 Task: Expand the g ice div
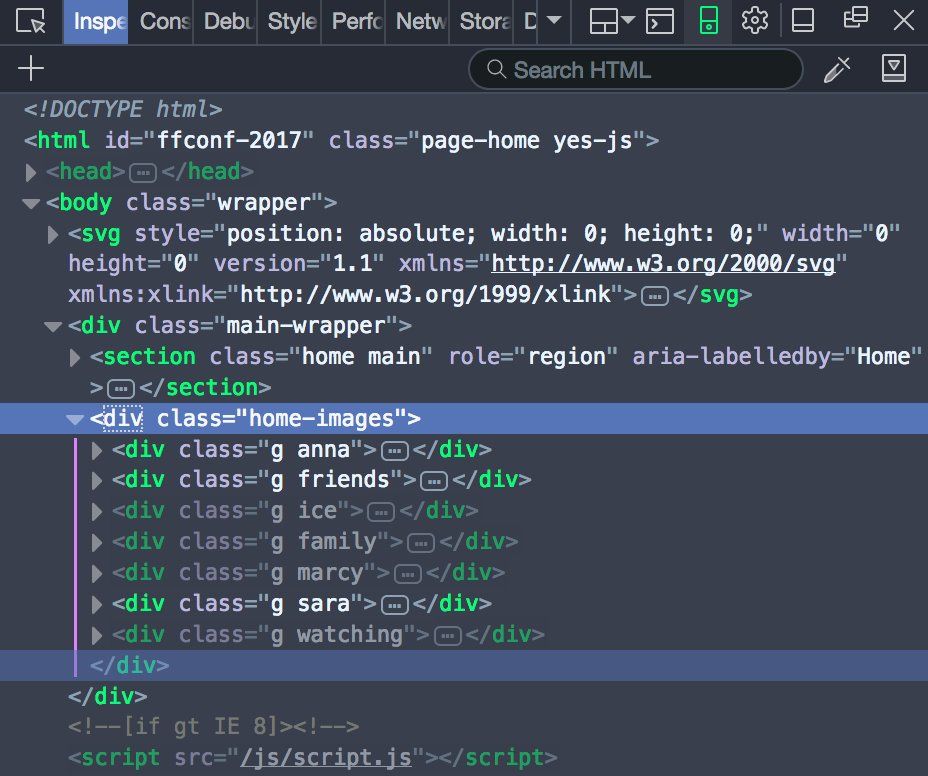coord(96,511)
